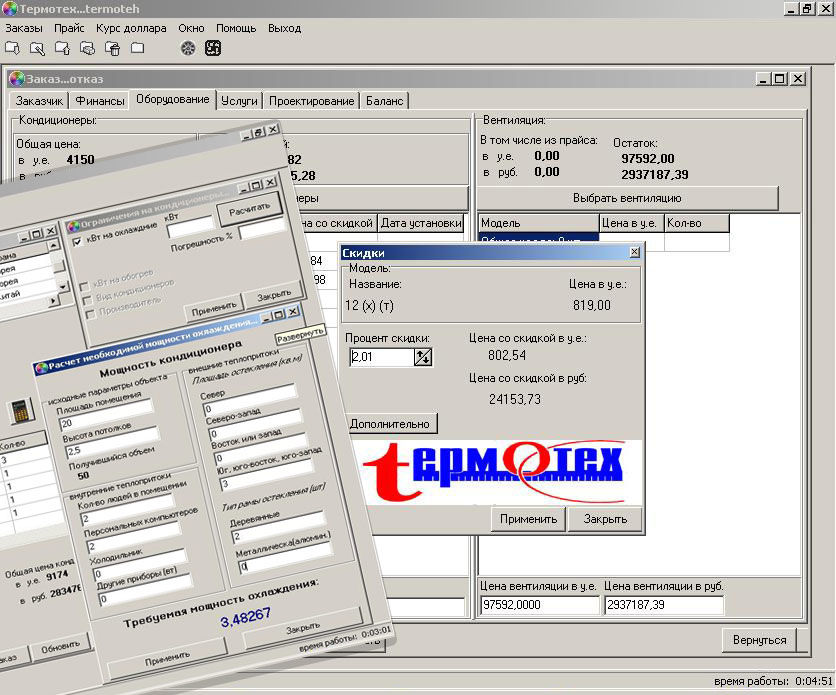Viewport: 836px width, 695px height.
Task: Click the down scroll arrow in small list window
Action: pos(63,287)
